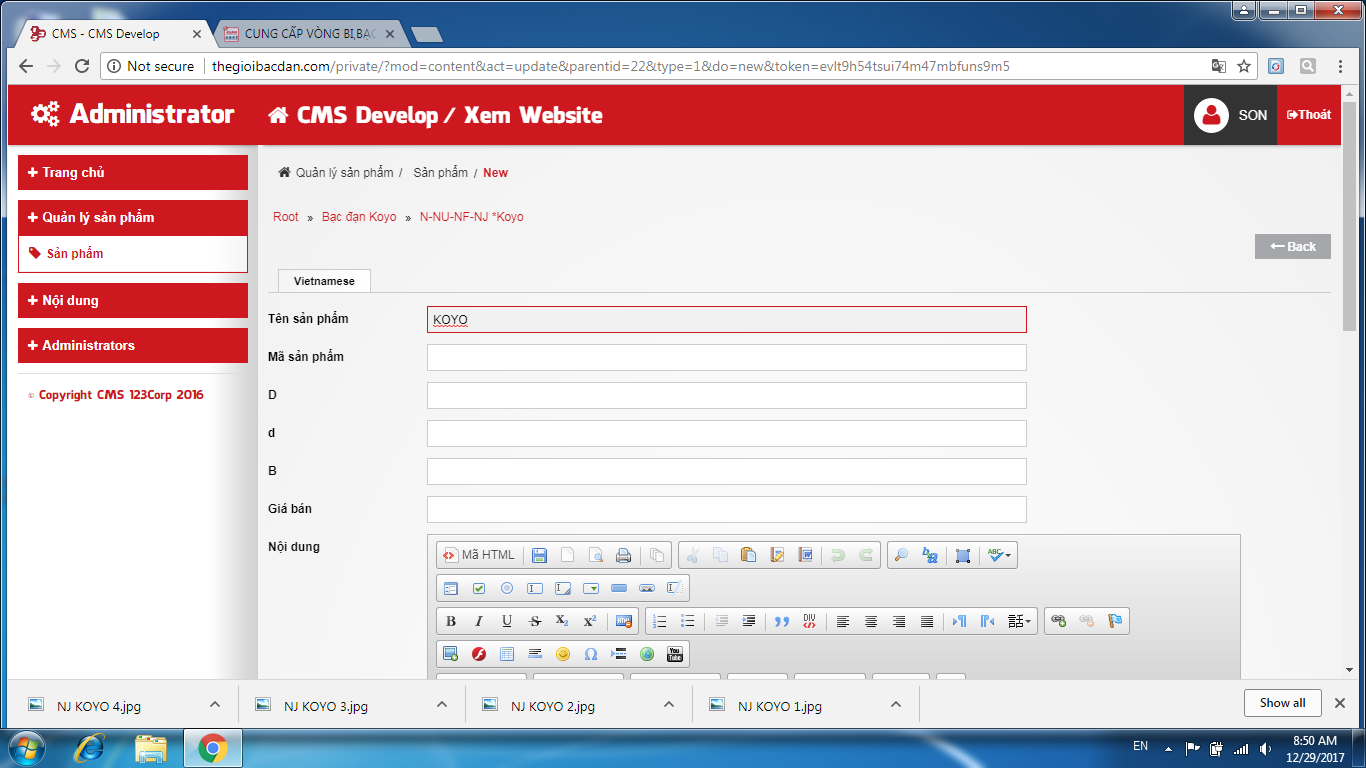Click the Bạc đạn Koyo breadcrumb link
This screenshot has width=1366, height=768.
click(x=359, y=217)
